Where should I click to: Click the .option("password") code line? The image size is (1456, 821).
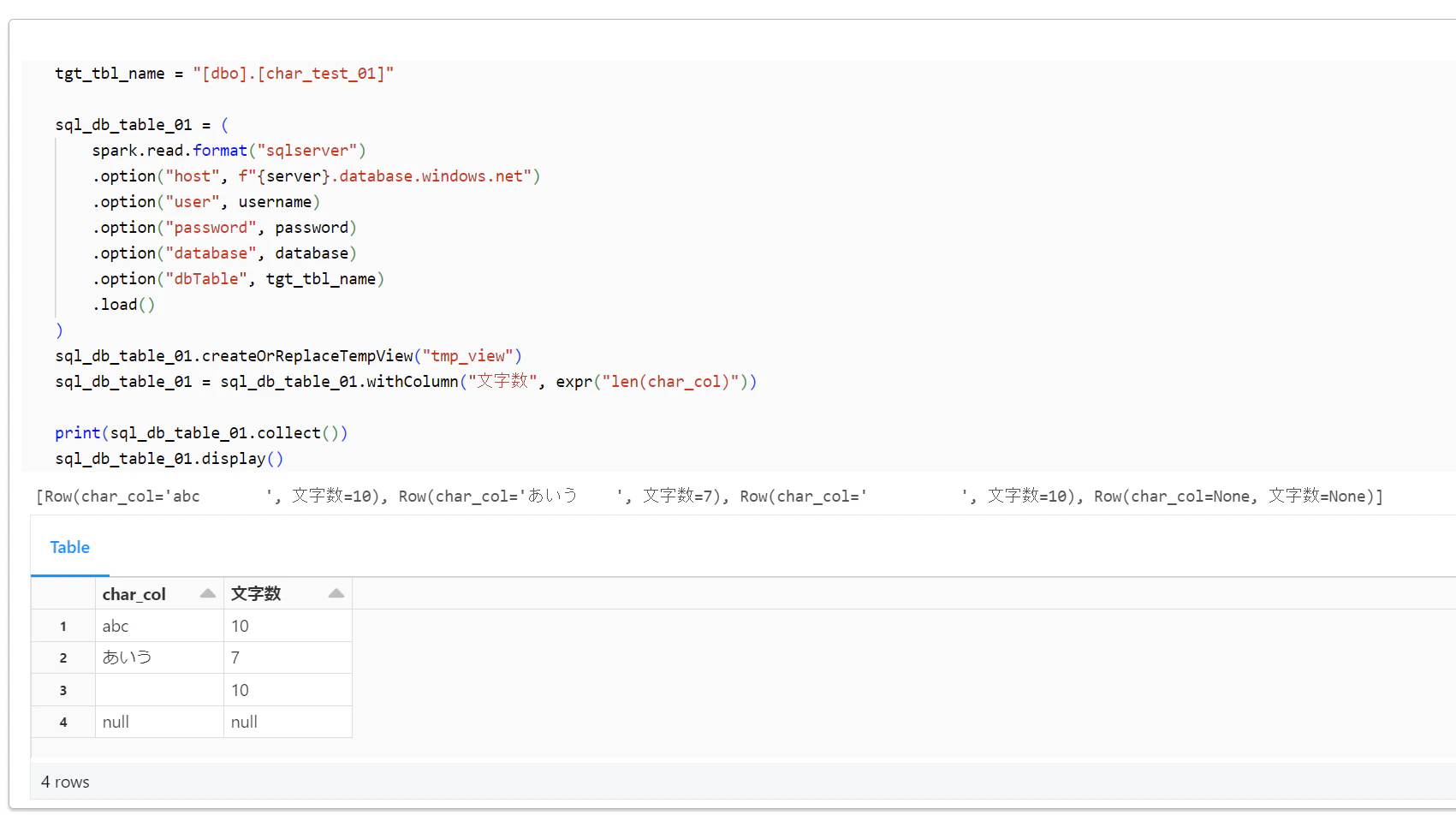click(x=224, y=228)
